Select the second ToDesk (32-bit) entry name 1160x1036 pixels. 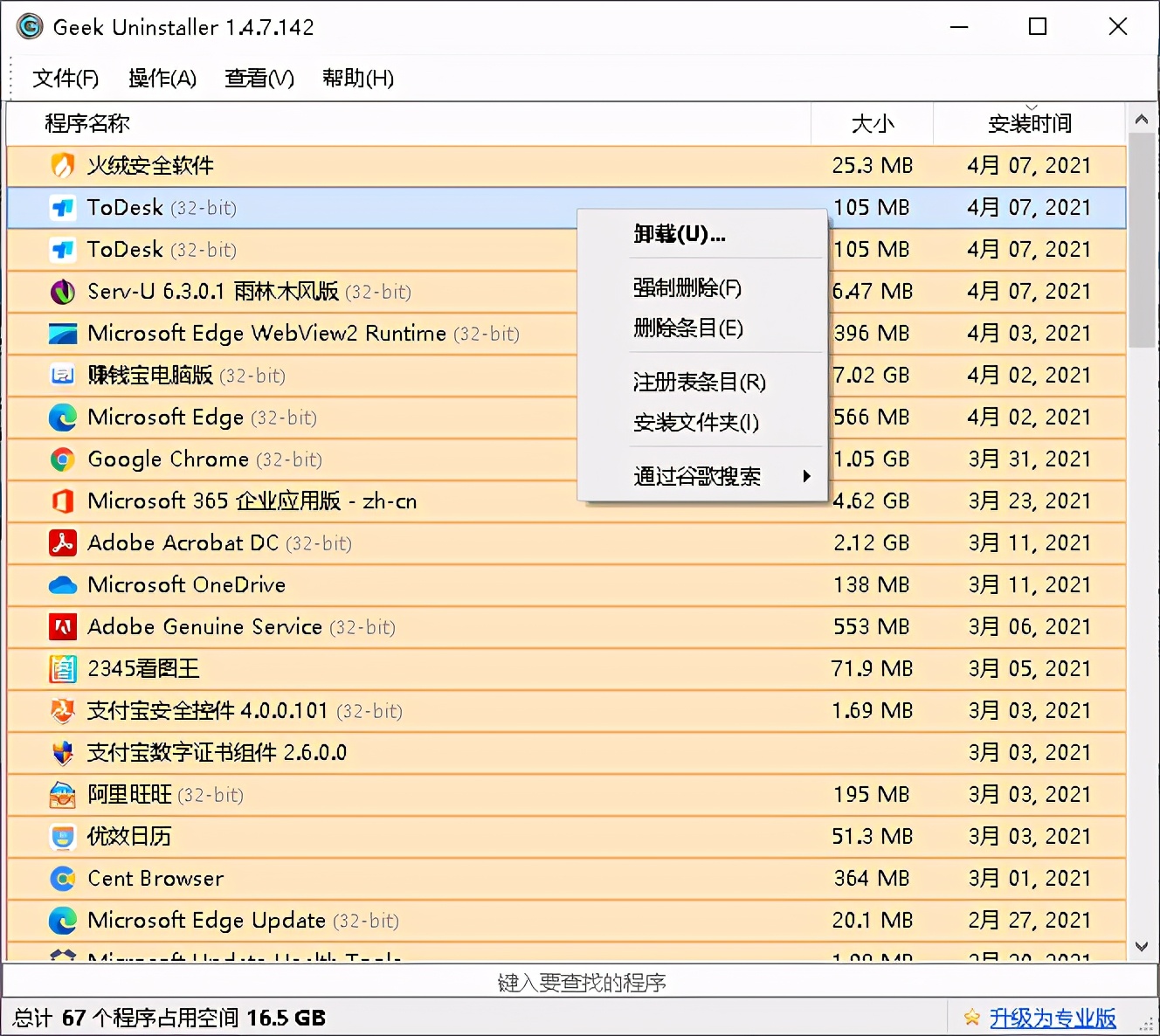(x=162, y=250)
